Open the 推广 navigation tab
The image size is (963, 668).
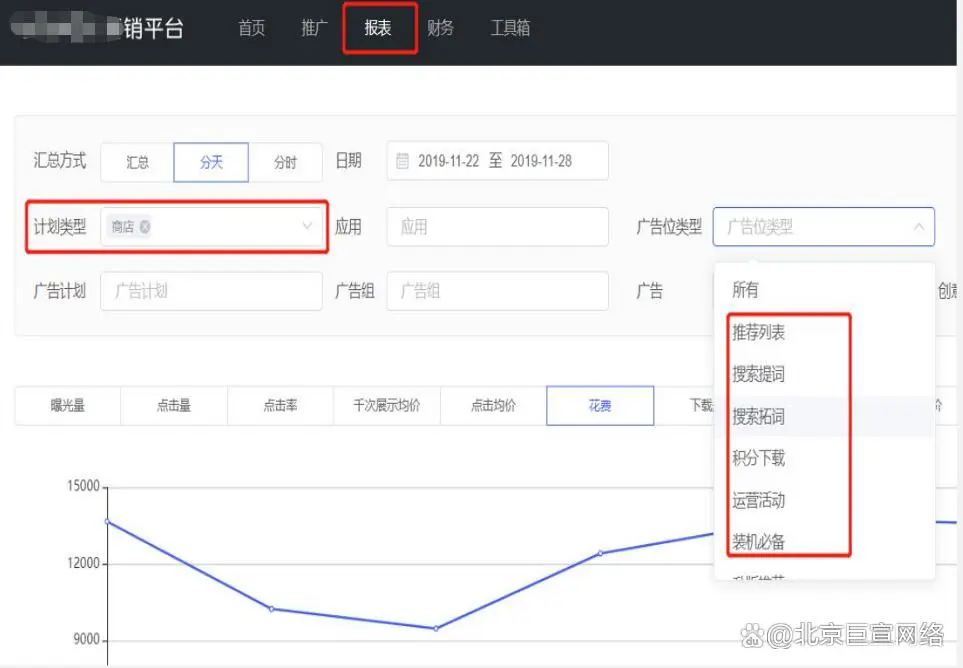[x=314, y=28]
